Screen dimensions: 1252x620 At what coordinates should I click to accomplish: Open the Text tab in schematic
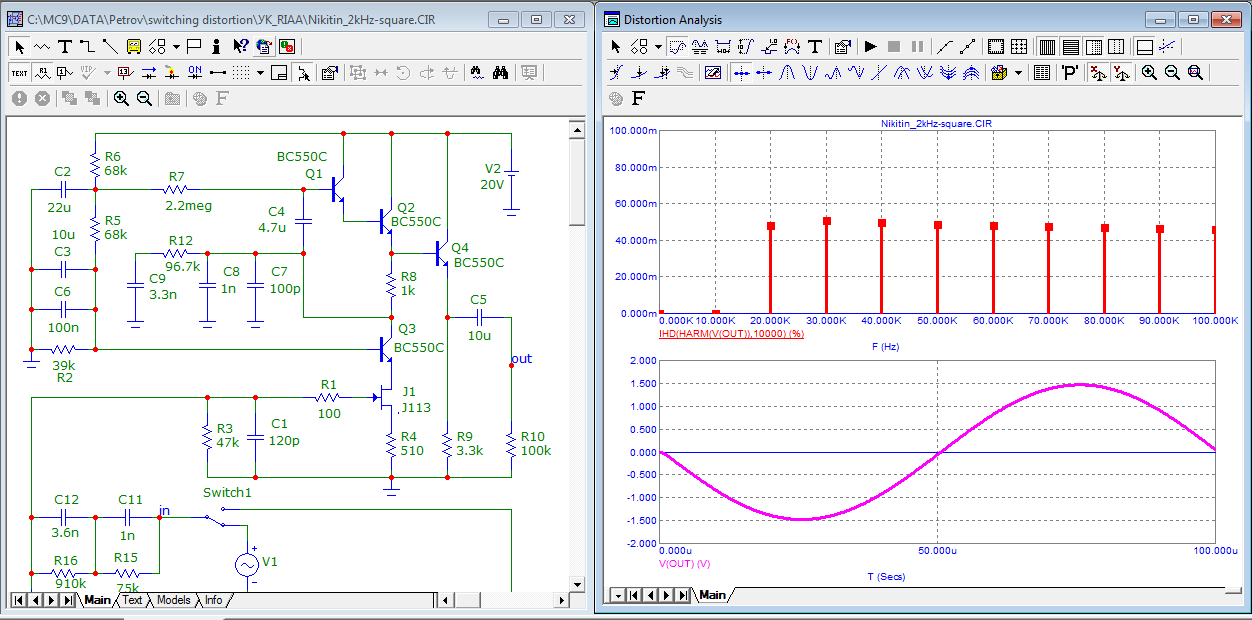tap(132, 600)
